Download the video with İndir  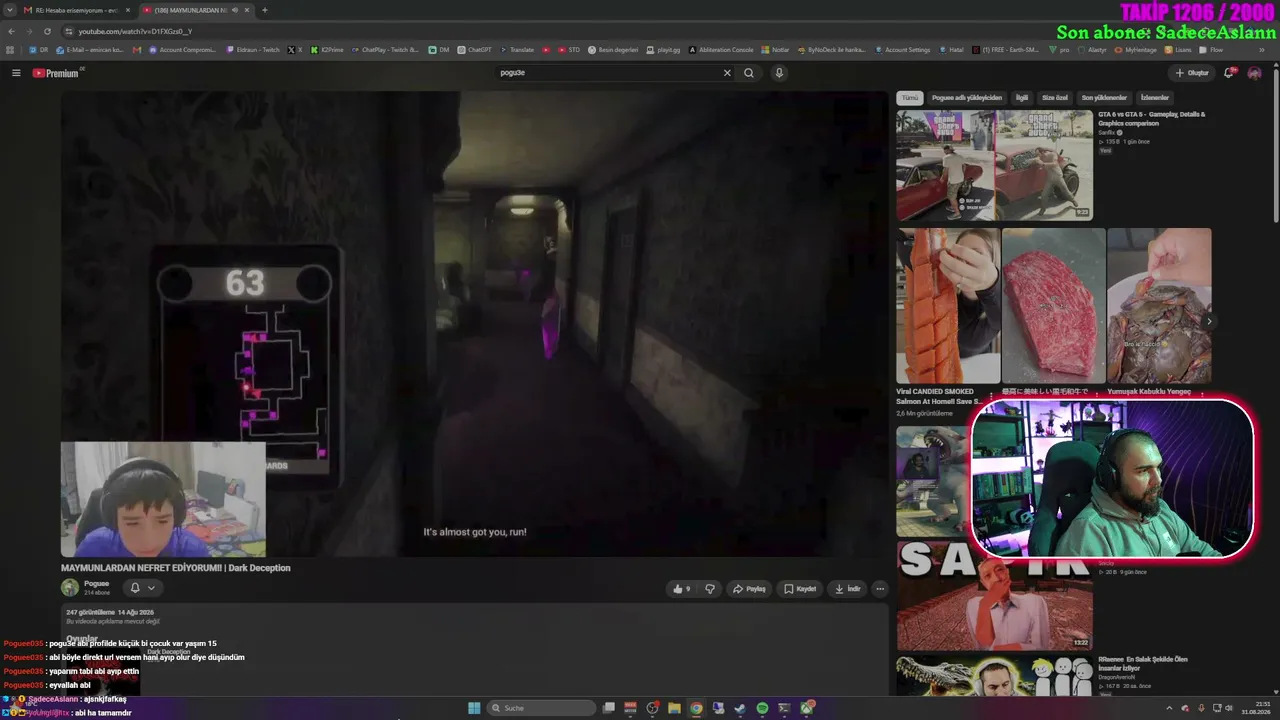click(847, 589)
